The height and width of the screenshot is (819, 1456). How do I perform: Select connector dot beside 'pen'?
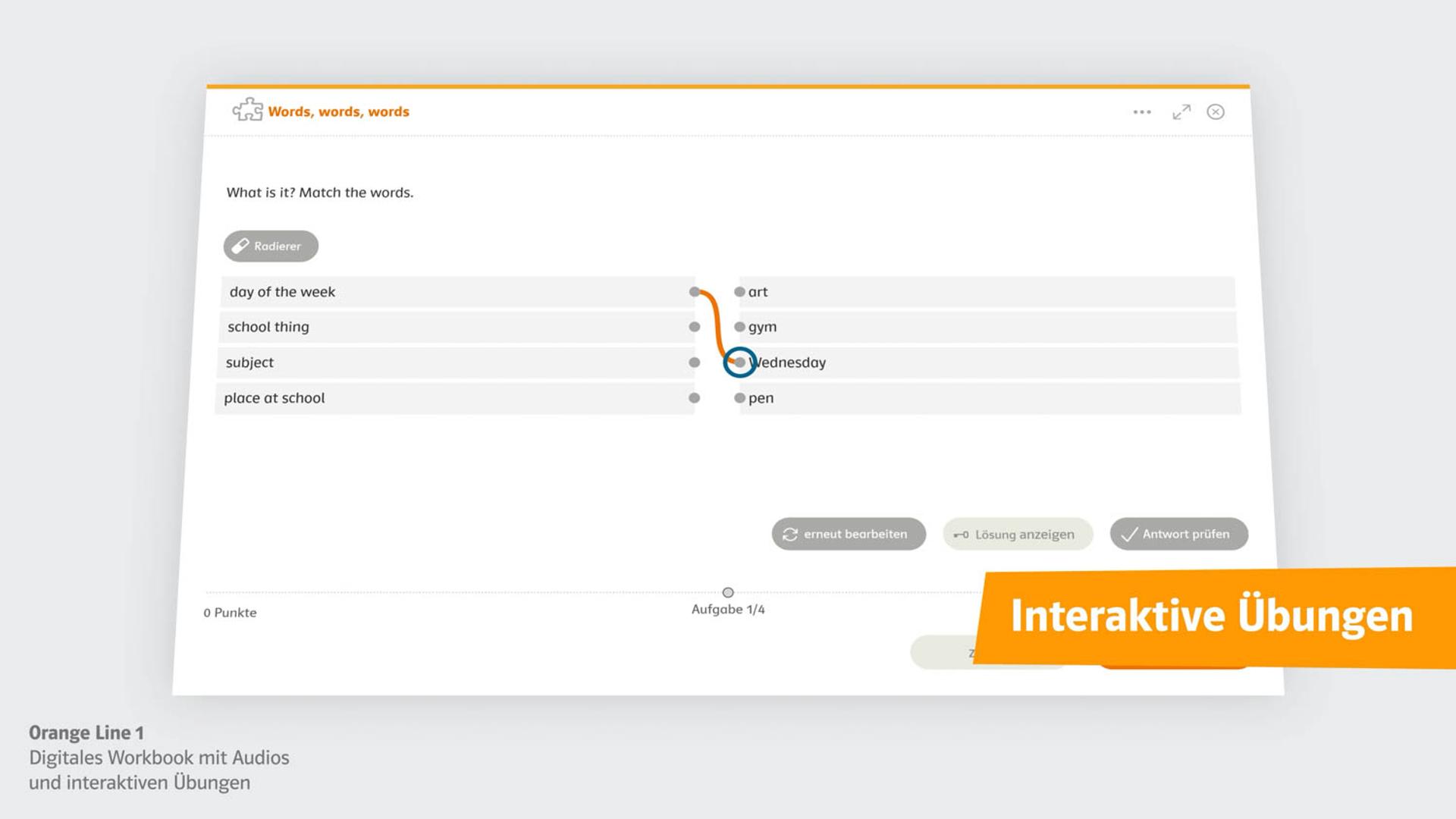click(739, 398)
